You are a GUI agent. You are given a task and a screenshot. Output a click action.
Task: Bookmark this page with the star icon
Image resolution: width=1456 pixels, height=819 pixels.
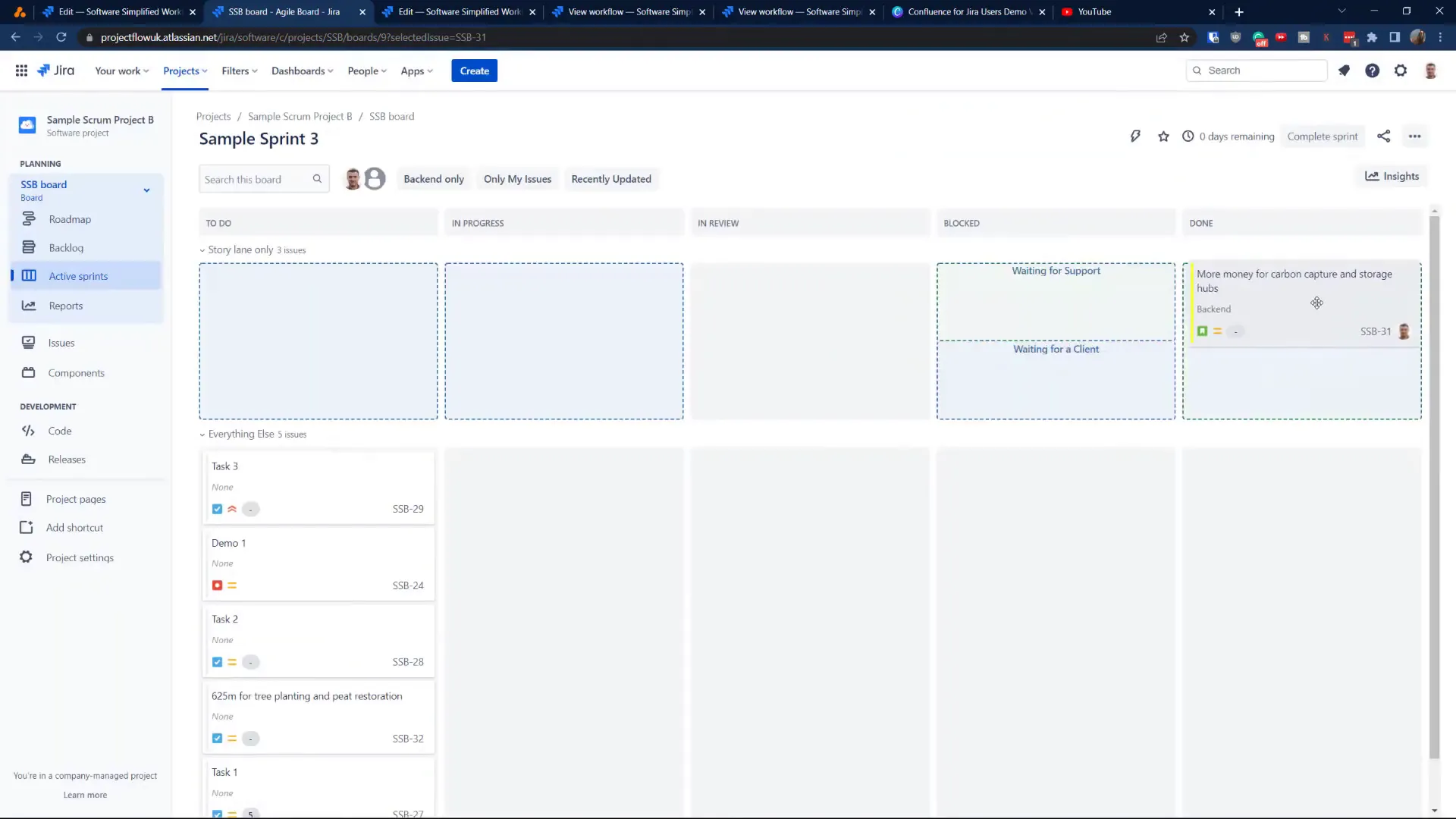click(x=1184, y=37)
